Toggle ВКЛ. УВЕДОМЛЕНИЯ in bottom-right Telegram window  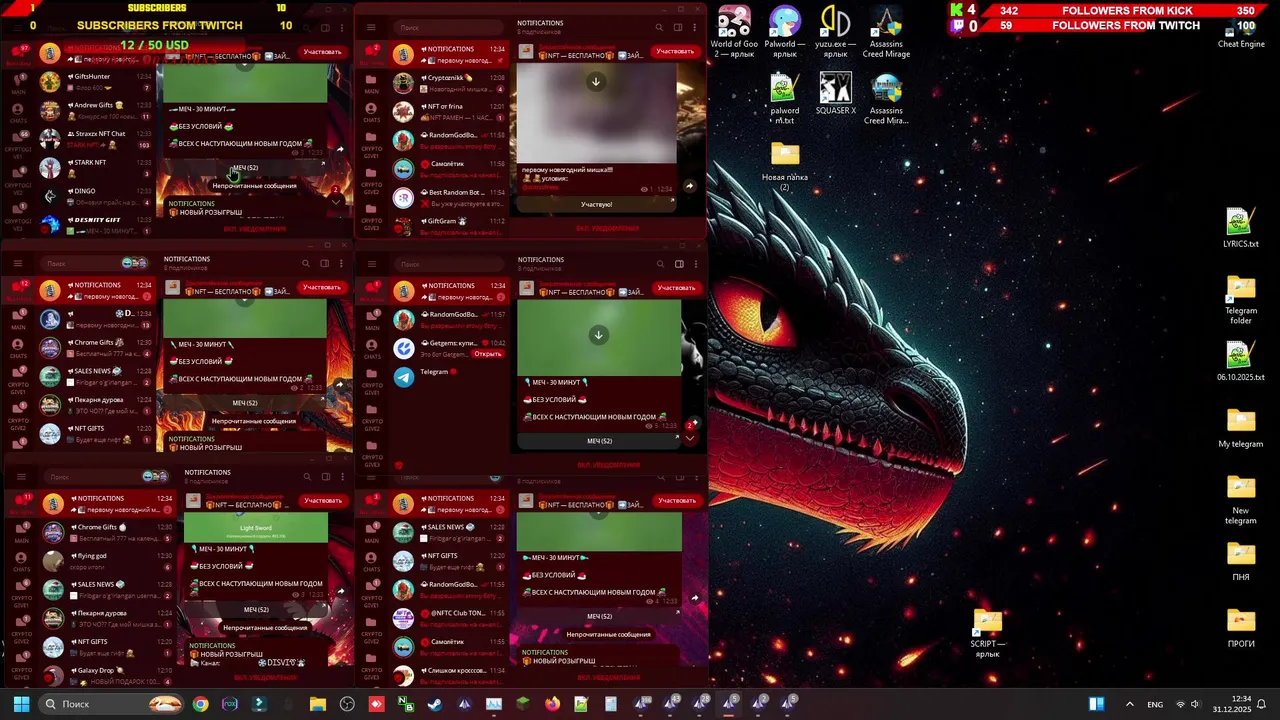(x=608, y=678)
